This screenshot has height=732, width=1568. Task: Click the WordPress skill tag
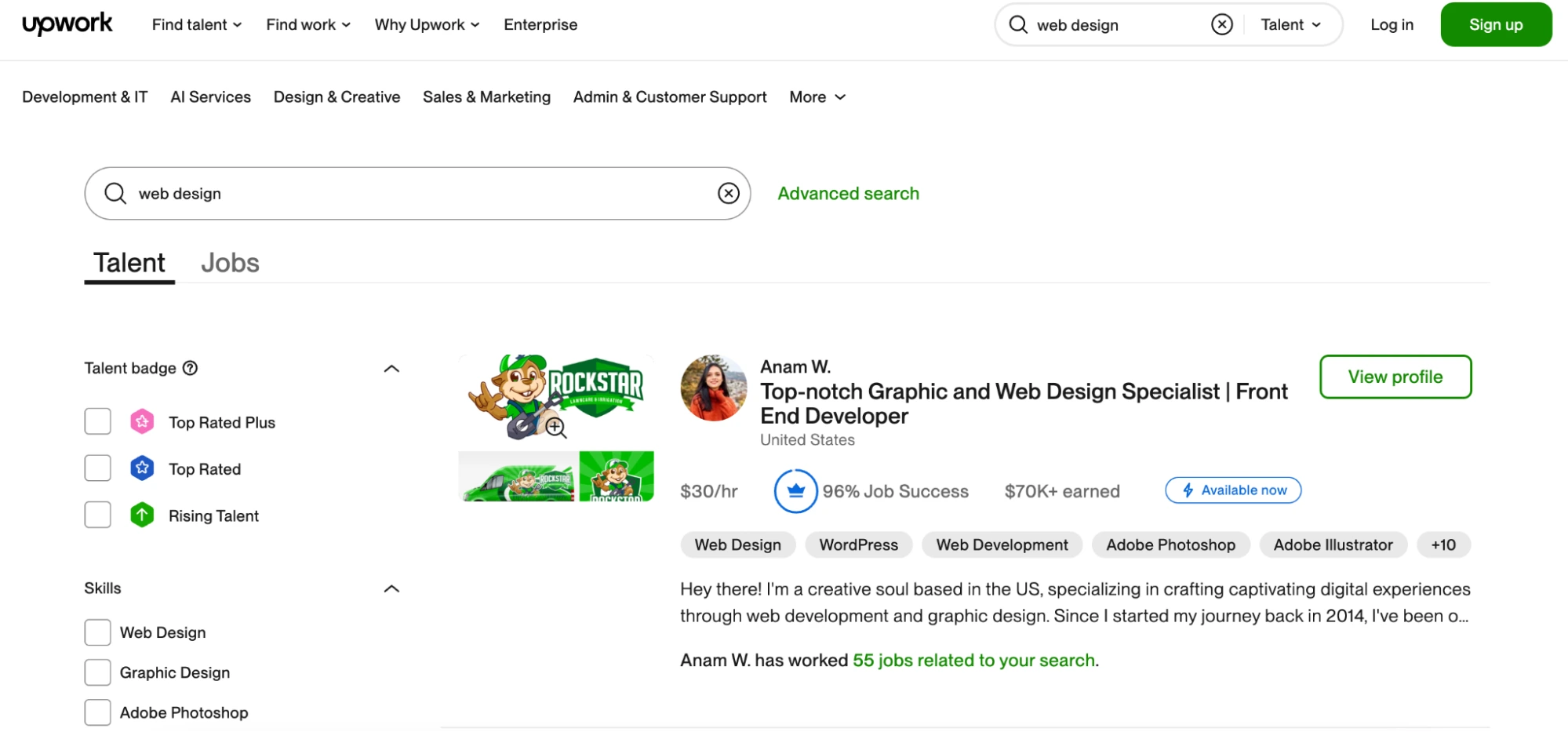(859, 544)
